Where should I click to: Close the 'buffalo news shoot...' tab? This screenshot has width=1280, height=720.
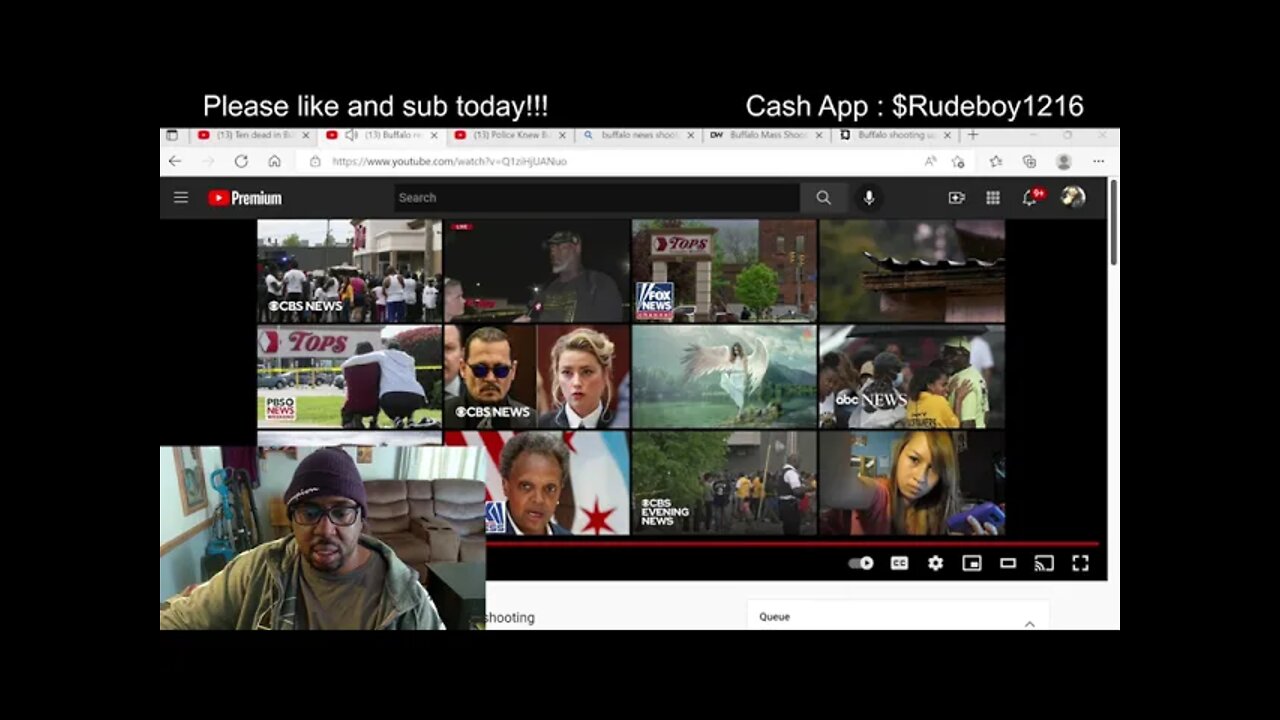[690, 135]
